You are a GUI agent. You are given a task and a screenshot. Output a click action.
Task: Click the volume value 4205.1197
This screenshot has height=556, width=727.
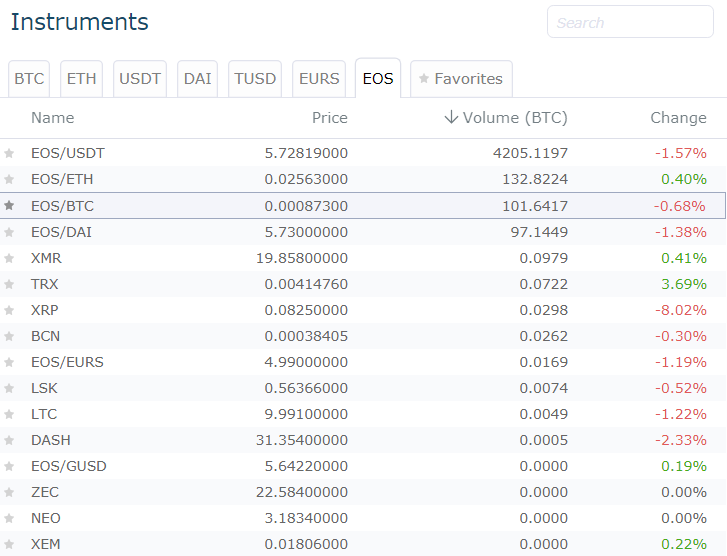530,153
